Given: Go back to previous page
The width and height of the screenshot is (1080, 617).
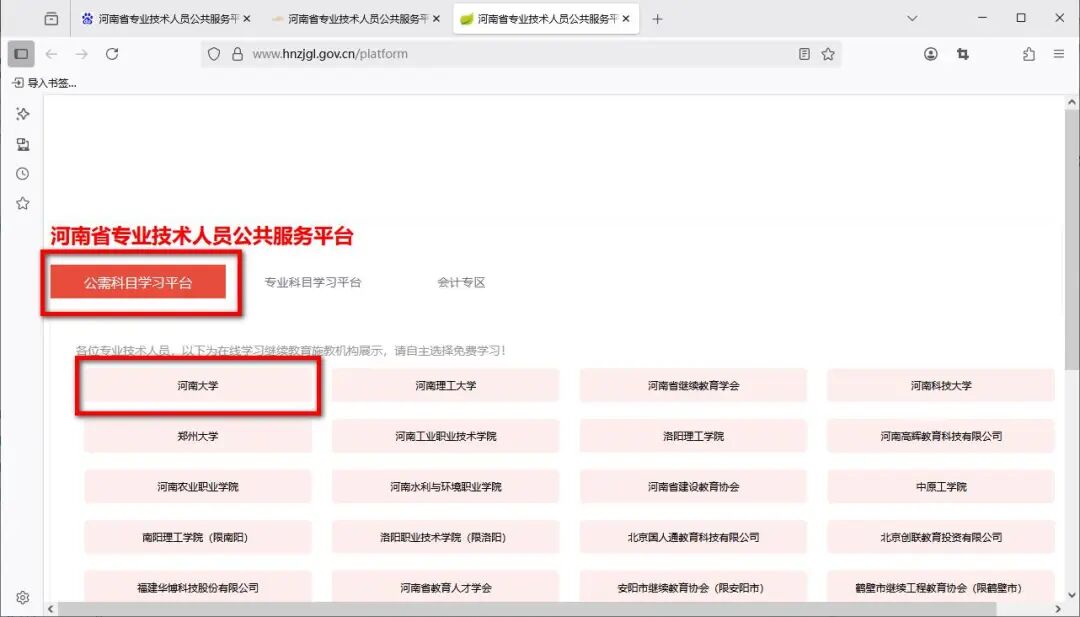Looking at the screenshot, I should (52, 54).
